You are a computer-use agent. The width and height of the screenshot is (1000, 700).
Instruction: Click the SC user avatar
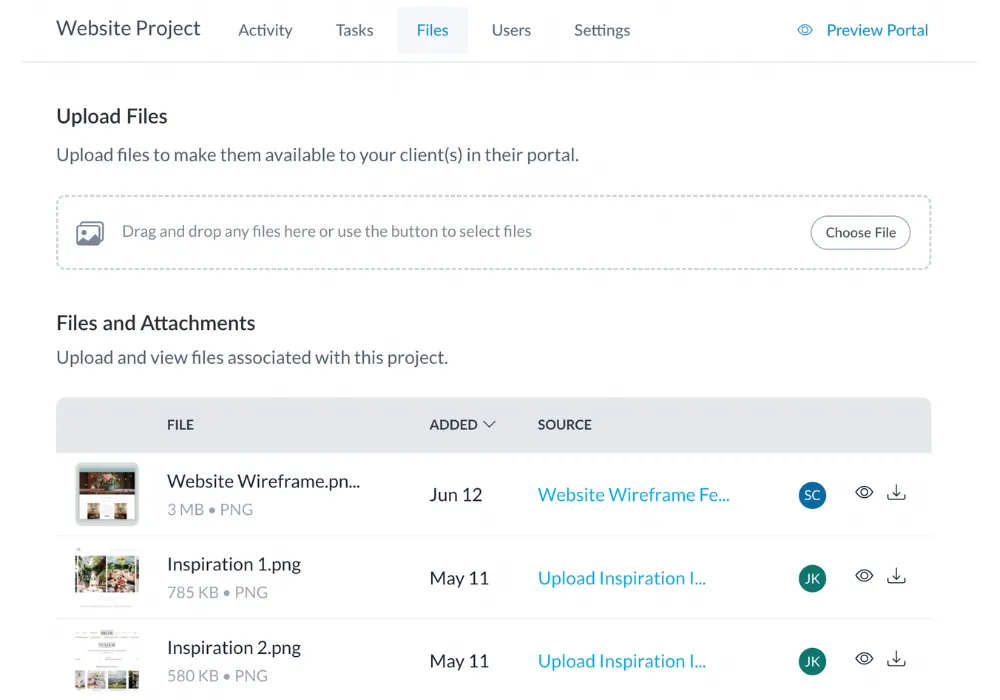pyautogui.click(x=813, y=495)
